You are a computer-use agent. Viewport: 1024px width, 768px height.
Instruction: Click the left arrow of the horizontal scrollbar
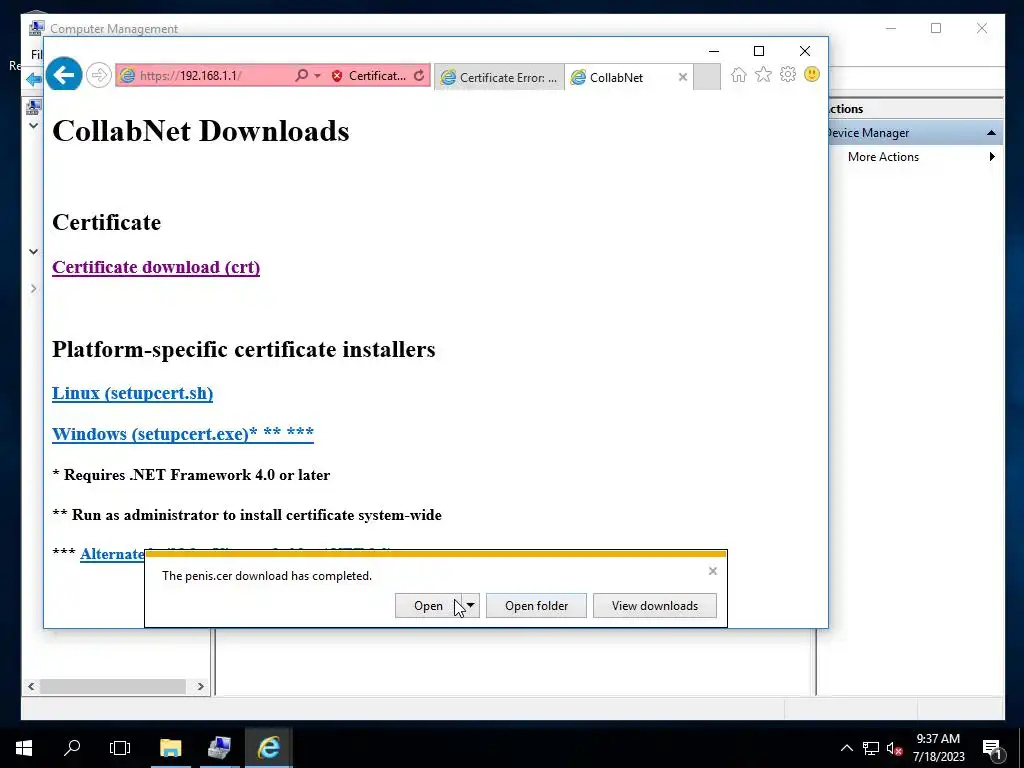31,686
